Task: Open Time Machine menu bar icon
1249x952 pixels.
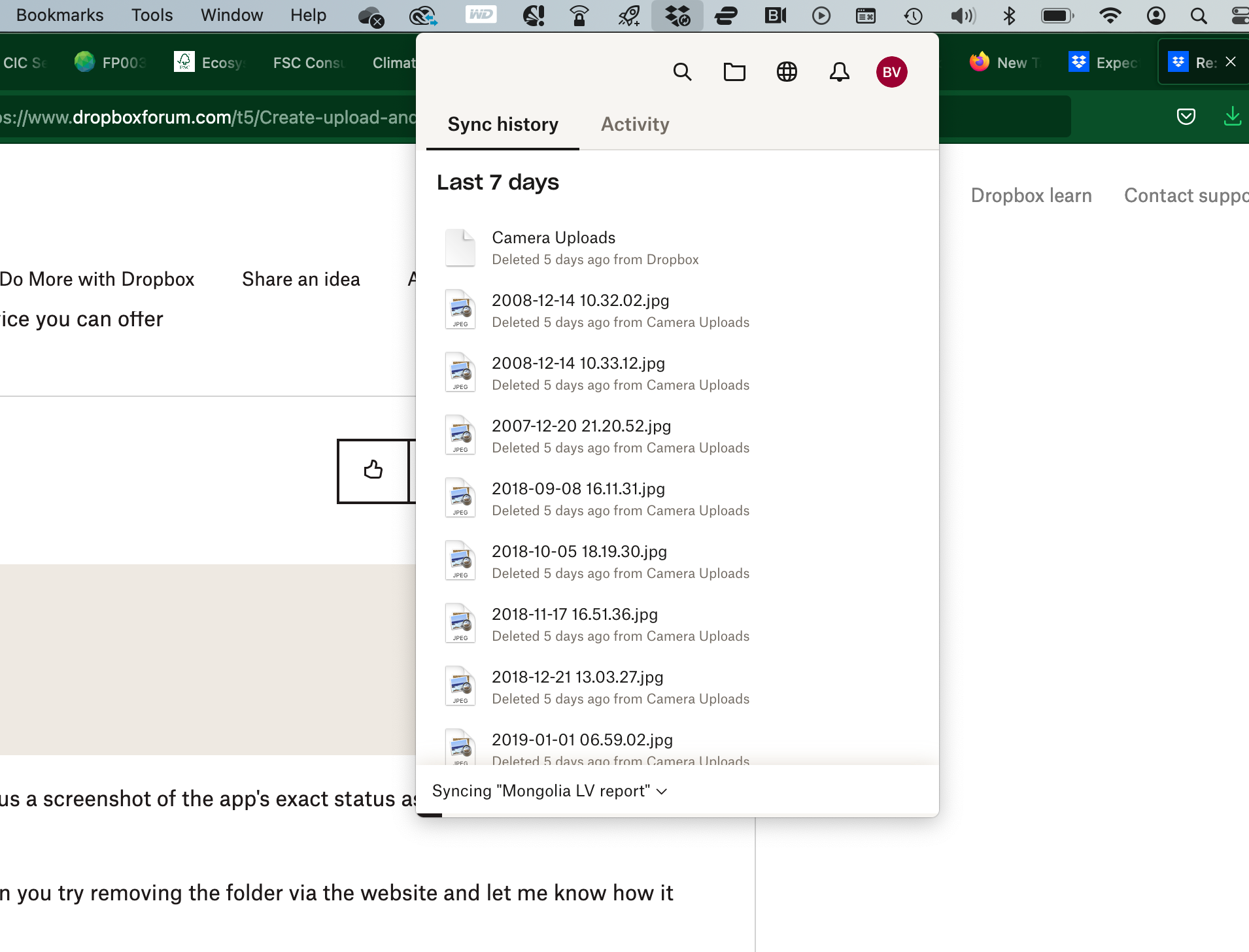Action: click(x=913, y=16)
